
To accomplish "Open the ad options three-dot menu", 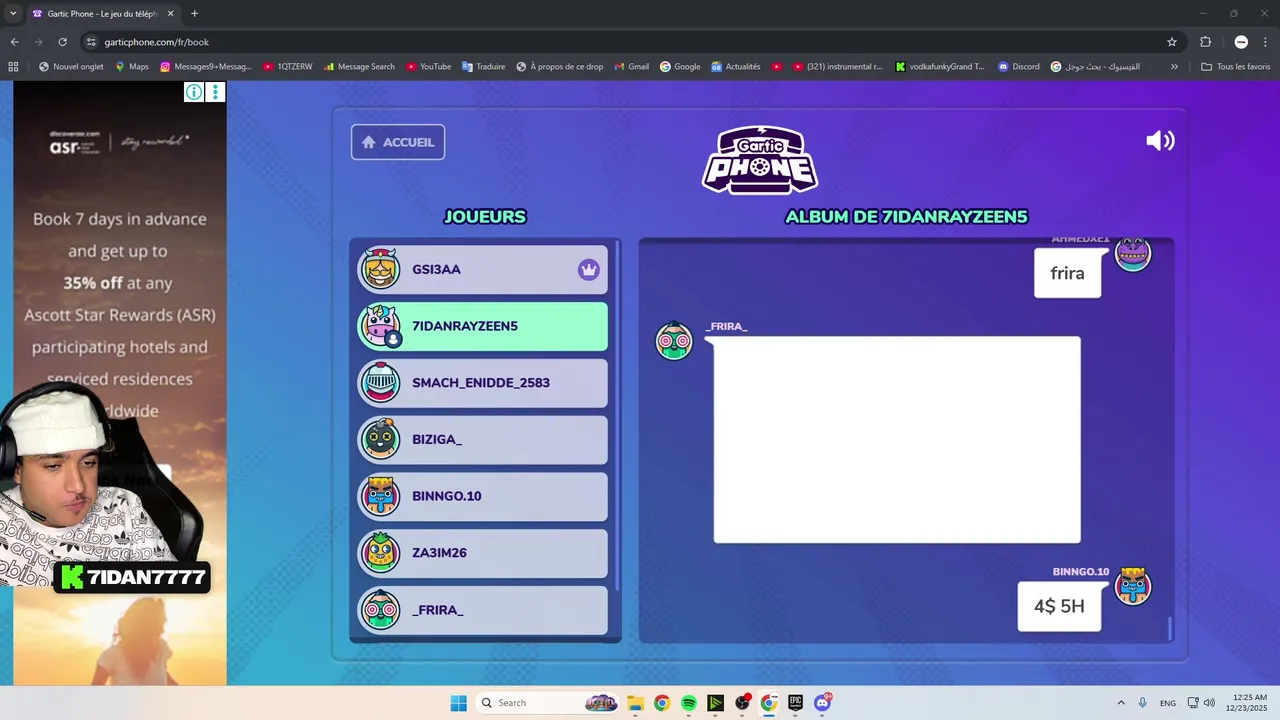I will tap(215, 92).
